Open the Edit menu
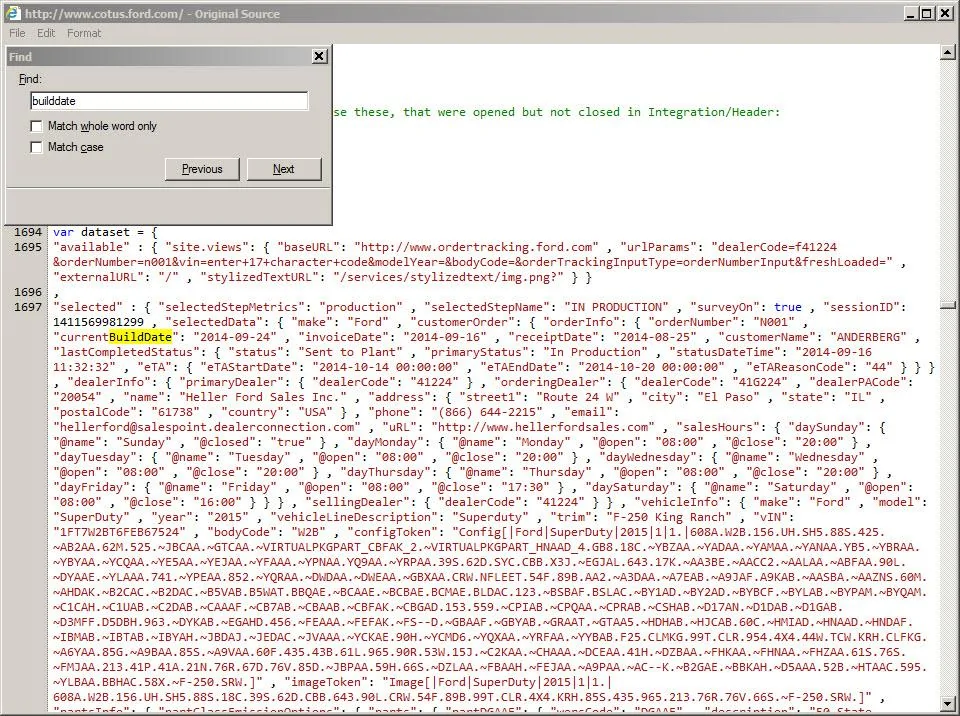 46,33
